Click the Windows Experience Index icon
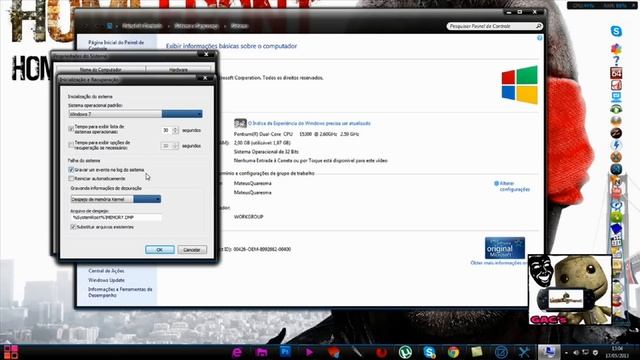 [x=240, y=123]
